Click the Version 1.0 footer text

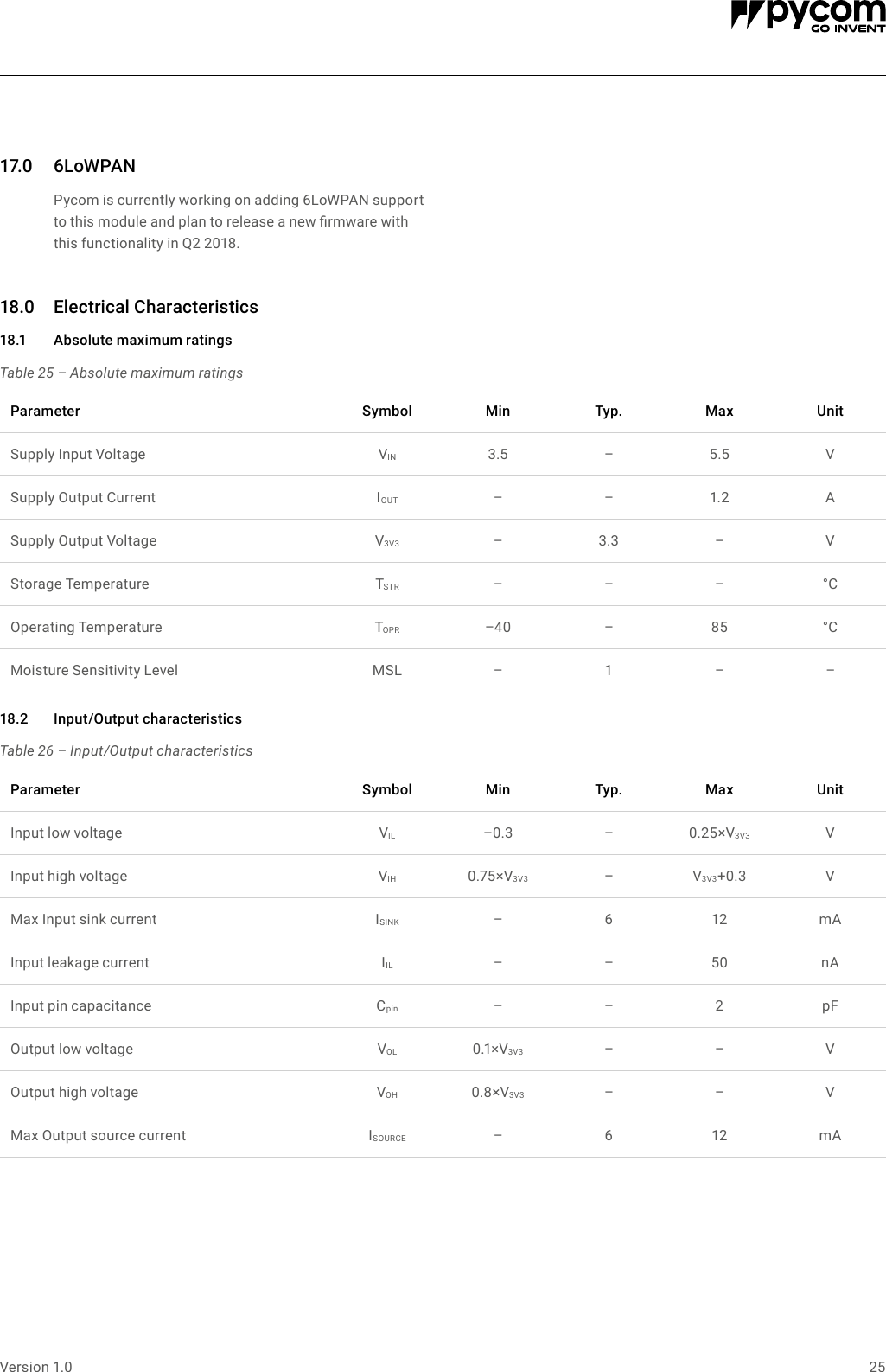[36, 1366]
